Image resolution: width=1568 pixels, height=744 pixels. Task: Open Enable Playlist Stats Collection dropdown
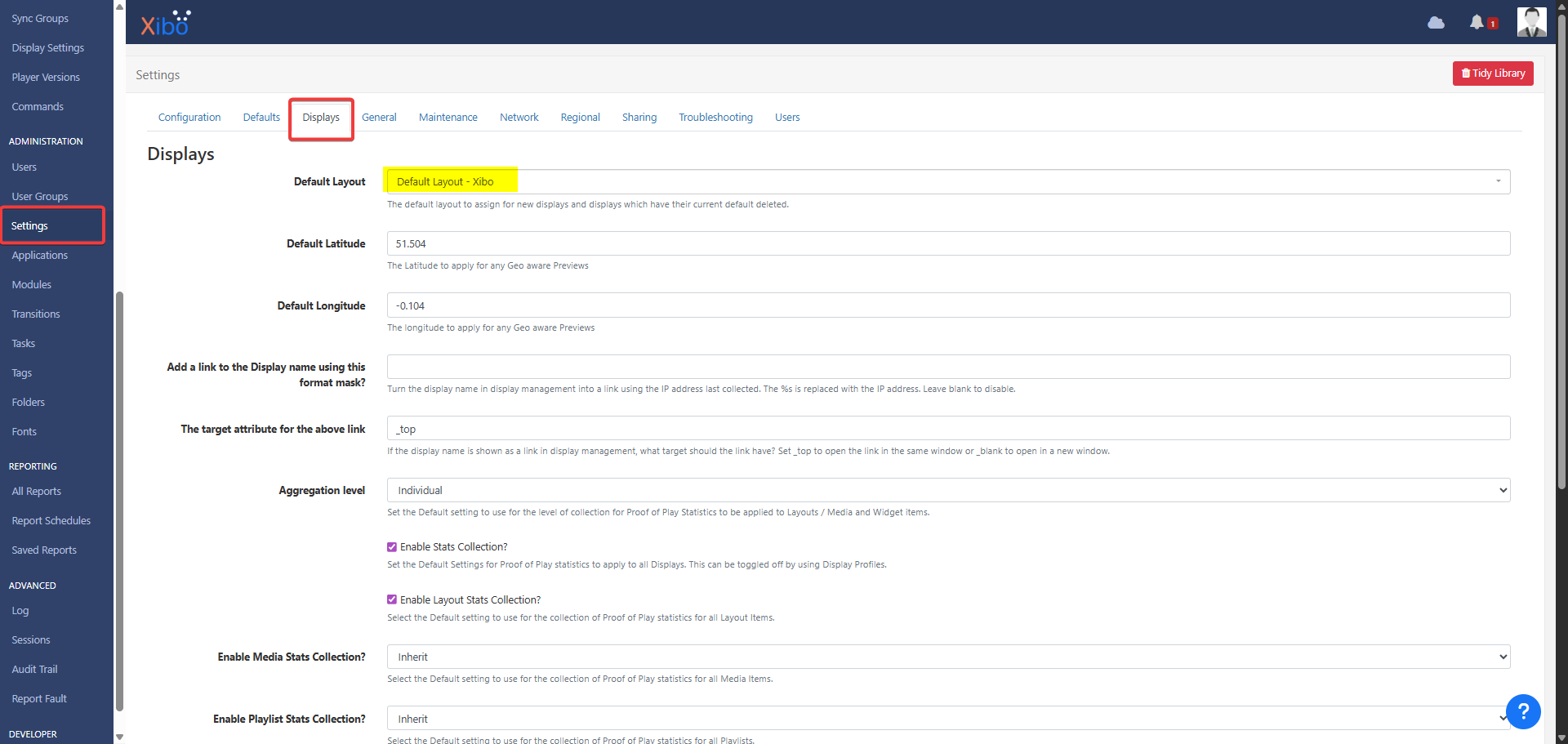[x=948, y=719]
